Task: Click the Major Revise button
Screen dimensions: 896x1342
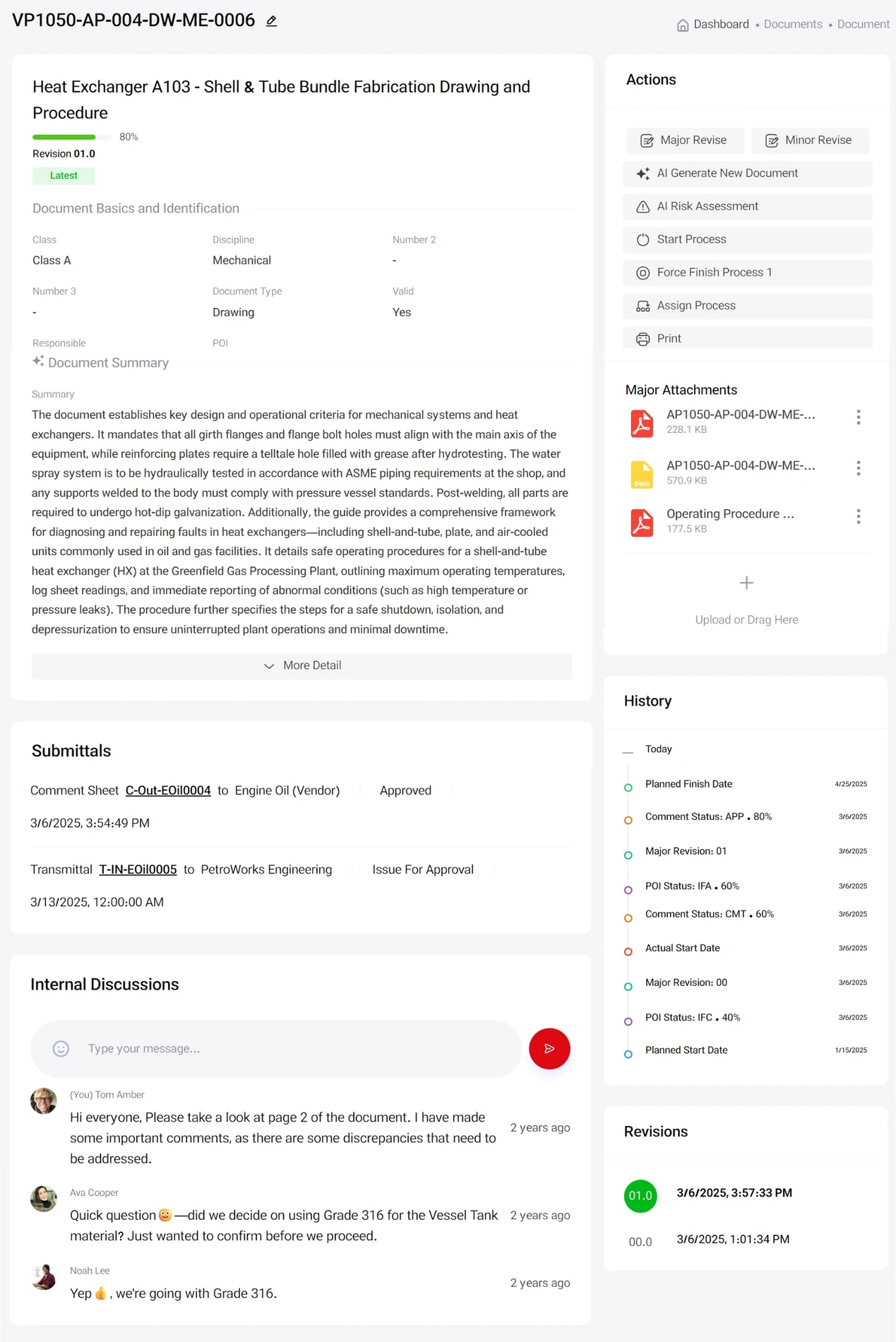Action: click(x=685, y=141)
